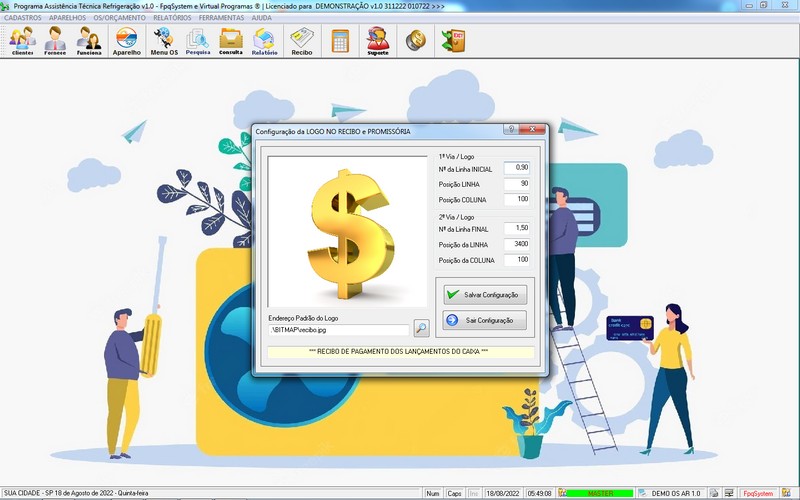The image size is (800, 500).
Task: Open the Recibo toolbar icon
Action: point(302,41)
